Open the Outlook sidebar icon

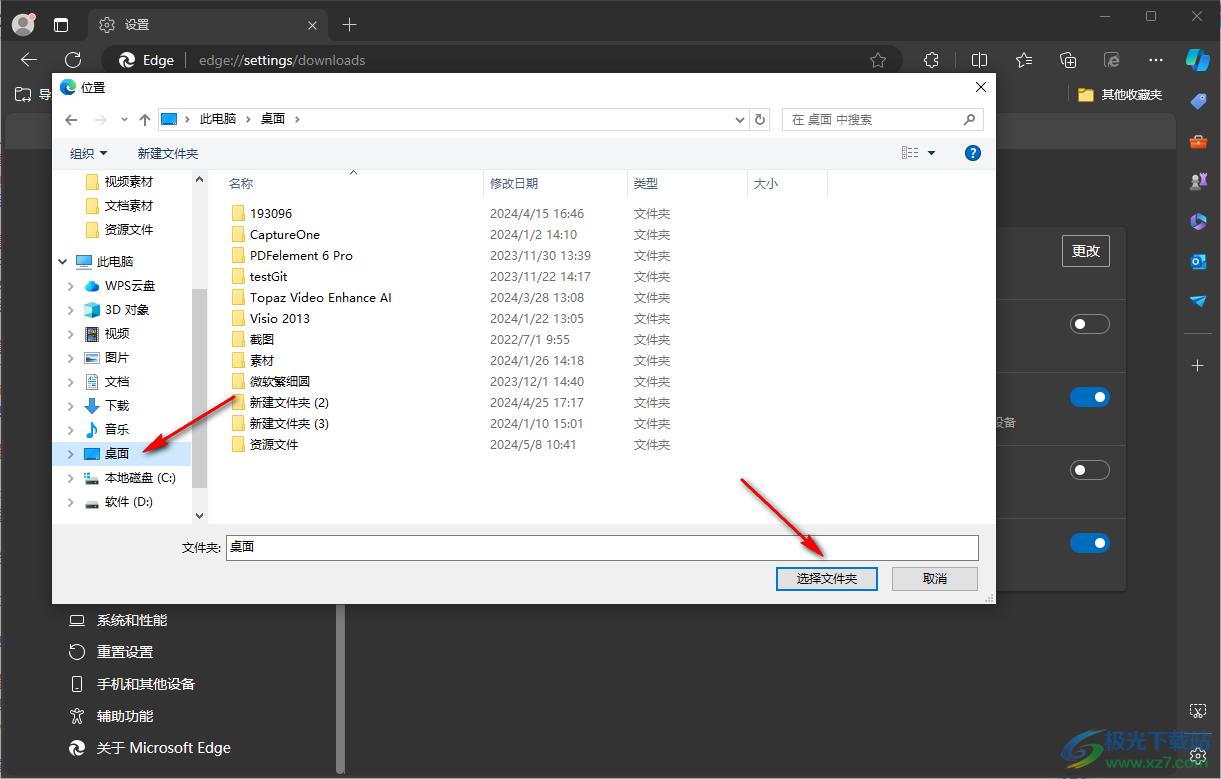[x=1198, y=261]
